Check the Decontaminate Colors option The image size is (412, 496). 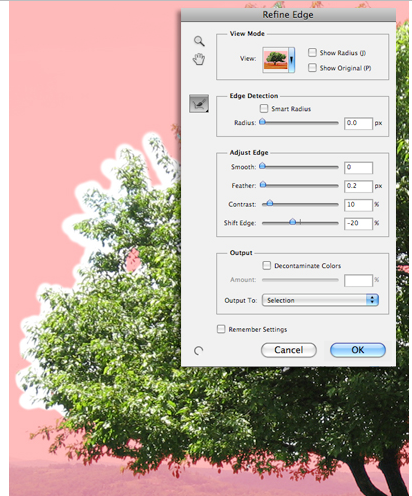click(x=266, y=265)
